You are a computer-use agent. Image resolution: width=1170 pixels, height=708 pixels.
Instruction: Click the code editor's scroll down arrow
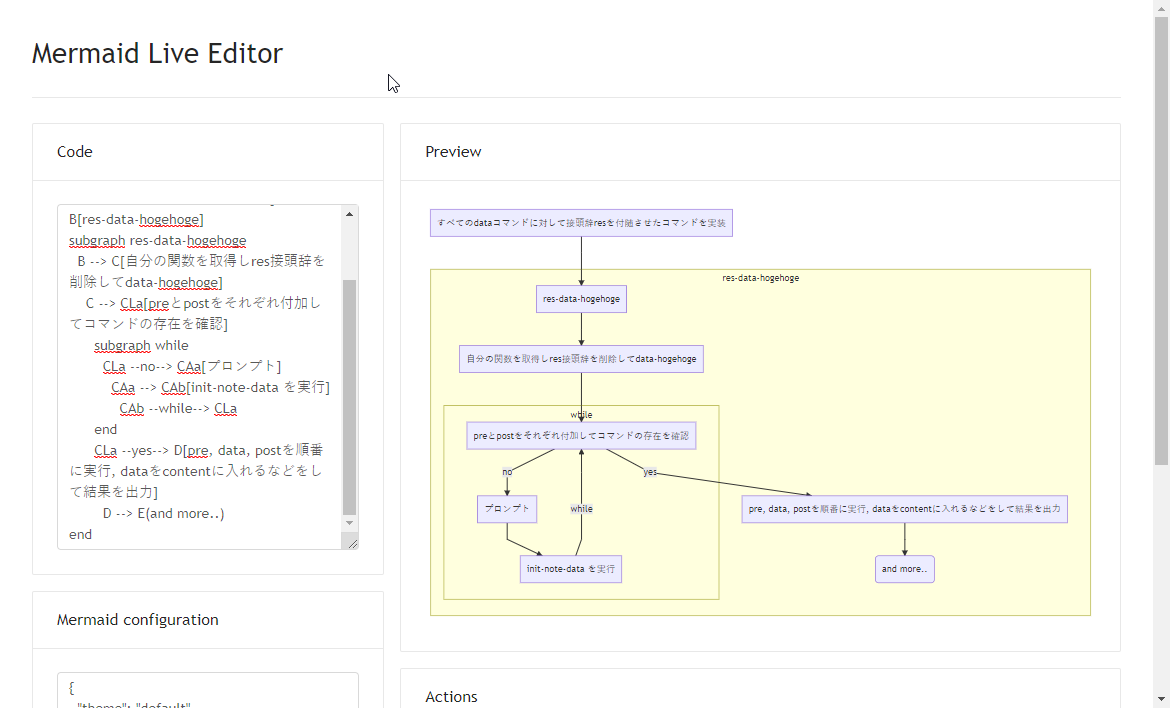pyautogui.click(x=349, y=523)
